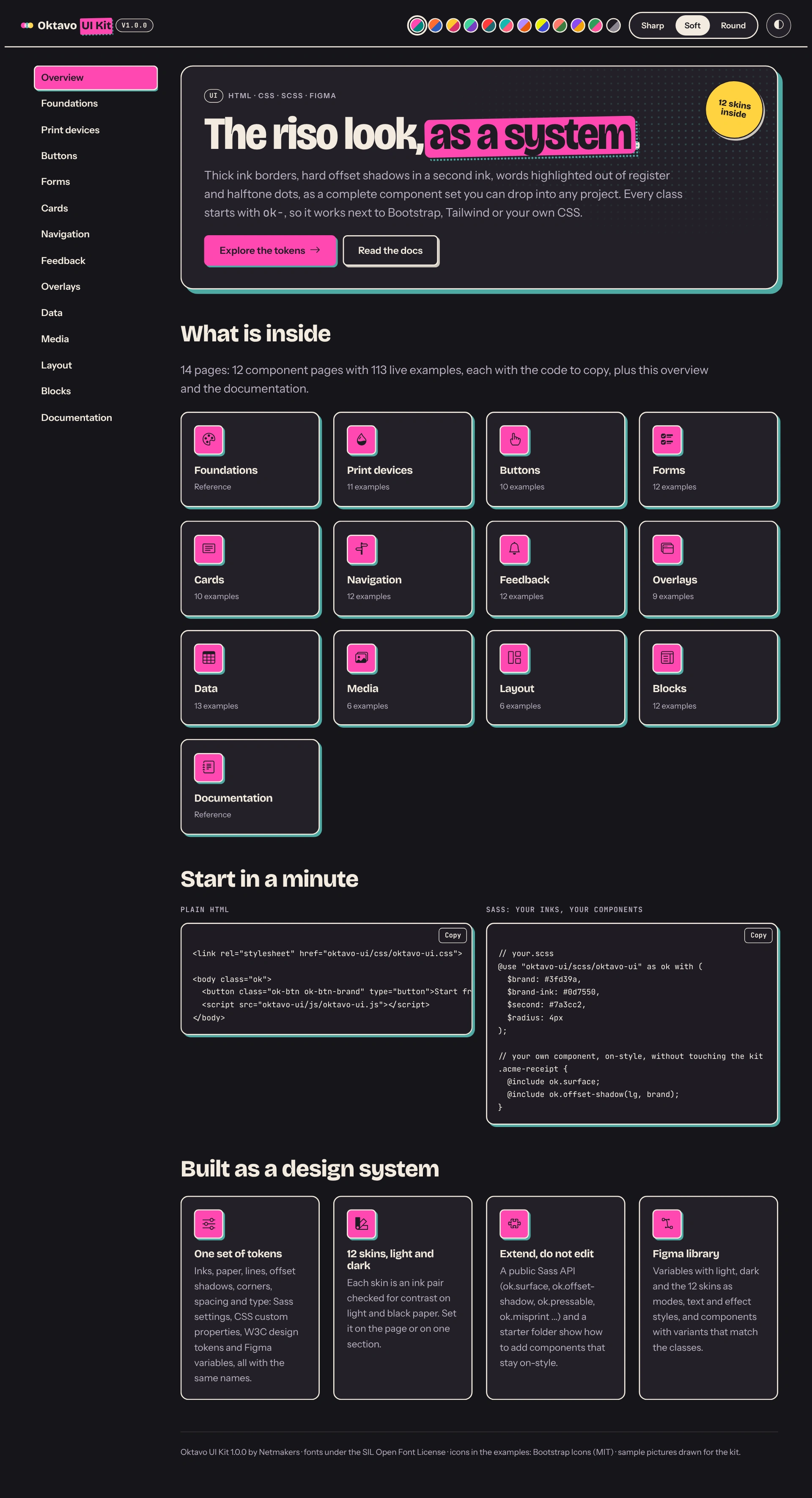Click the image icon on the Media card
Image resolution: width=812 pixels, height=1498 pixels.
tap(362, 658)
